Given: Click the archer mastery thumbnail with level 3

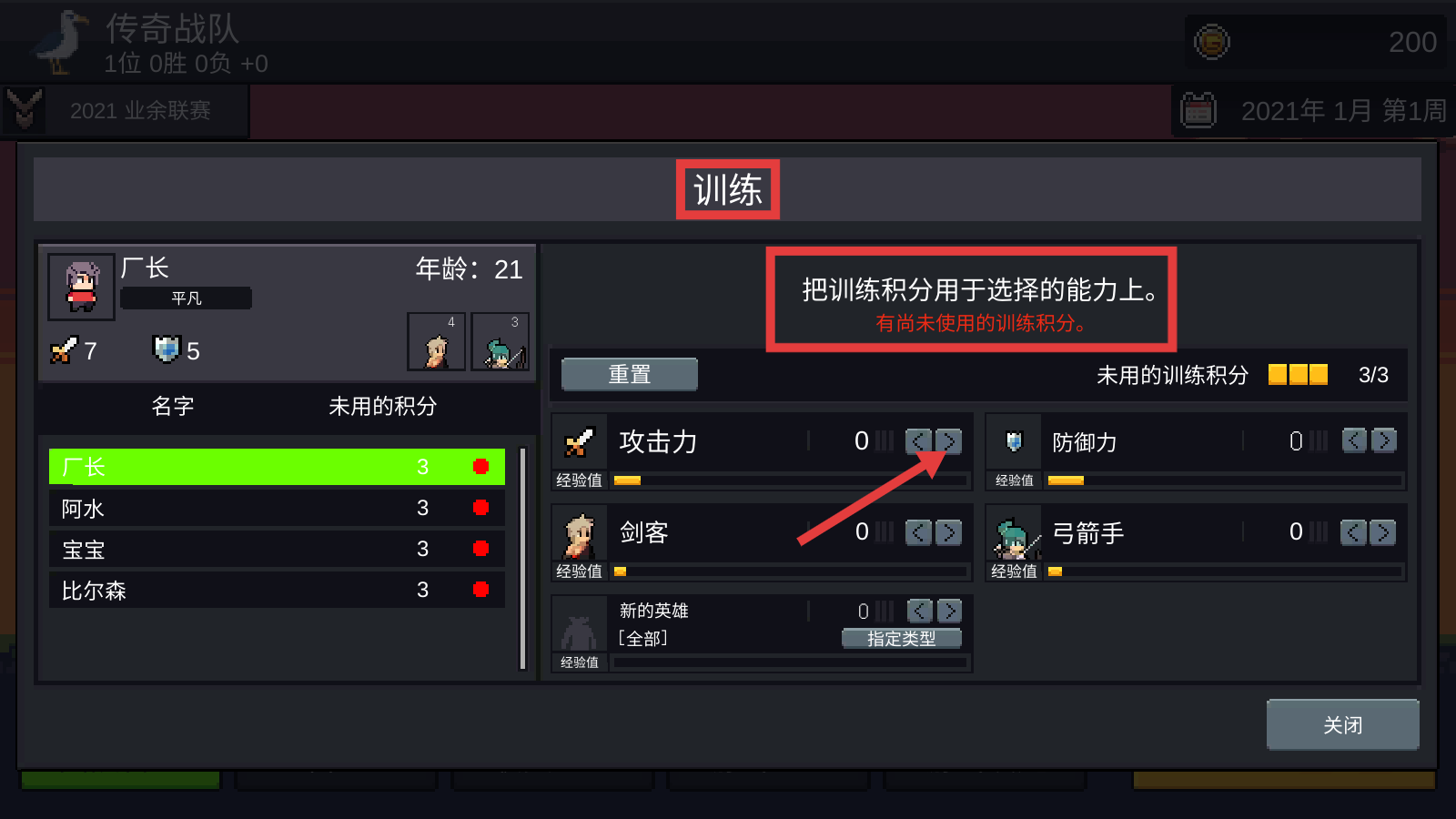Looking at the screenshot, I should coord(500,341).
